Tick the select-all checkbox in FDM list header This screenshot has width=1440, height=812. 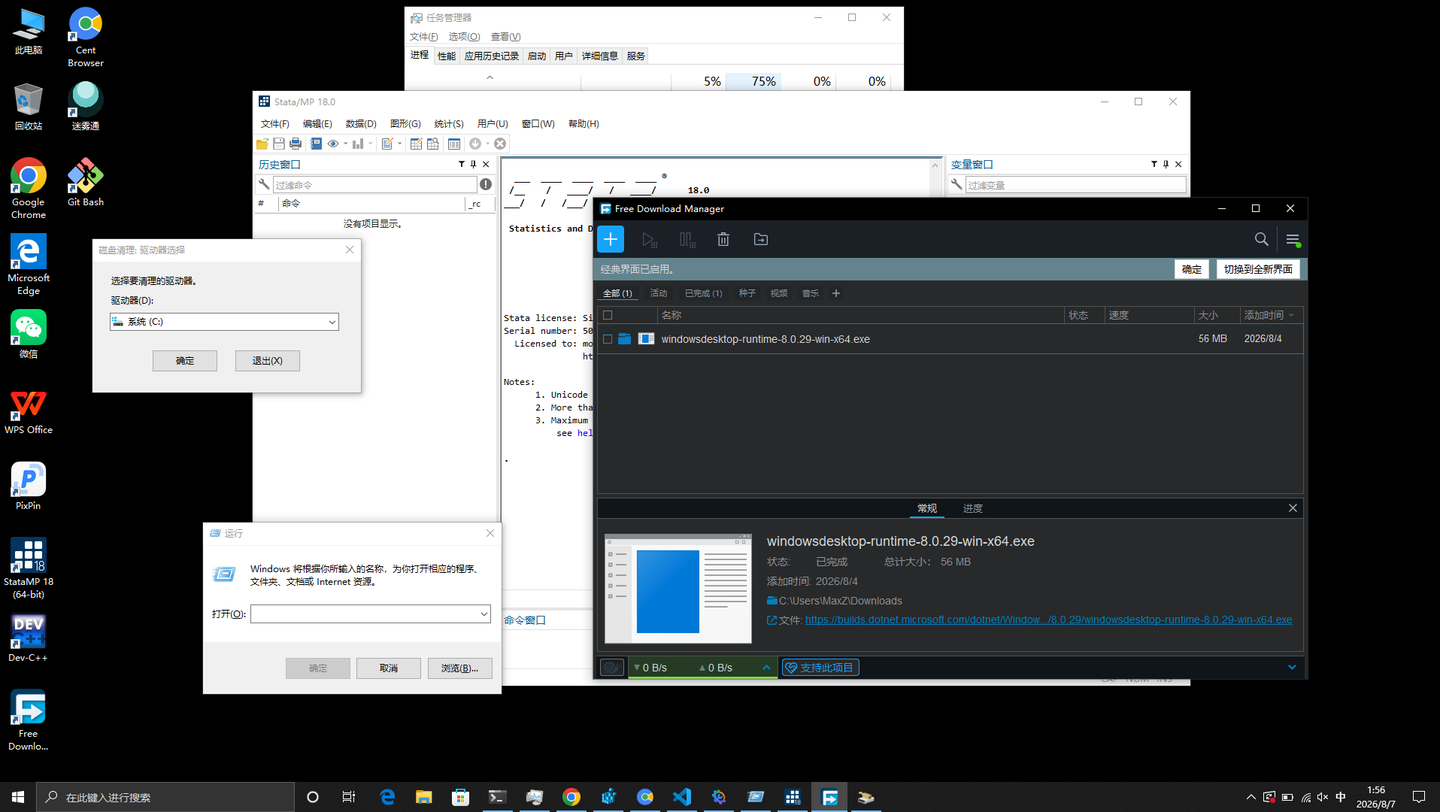click(607, 315)
